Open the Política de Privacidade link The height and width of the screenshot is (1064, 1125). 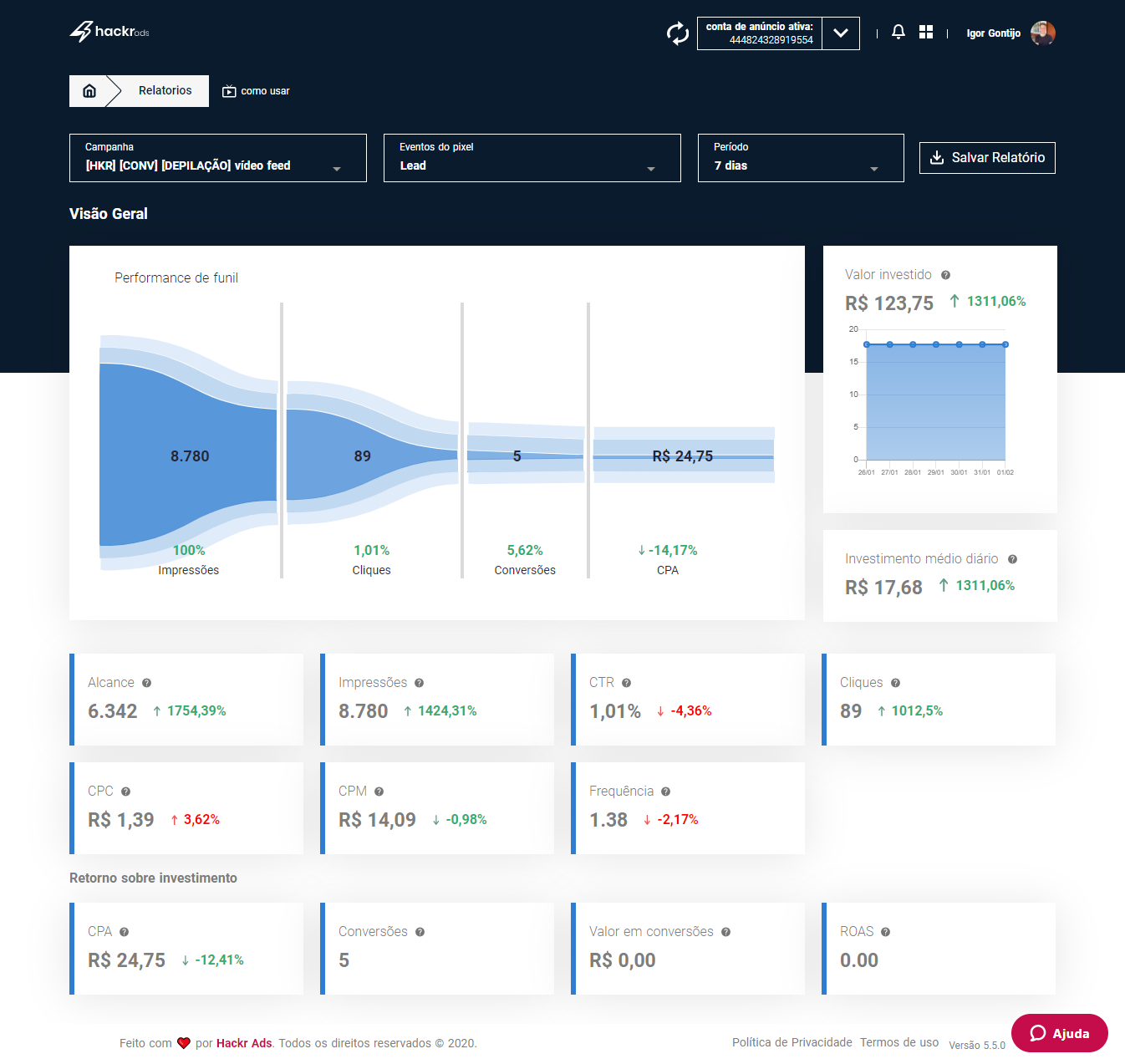coord(792,1042)
